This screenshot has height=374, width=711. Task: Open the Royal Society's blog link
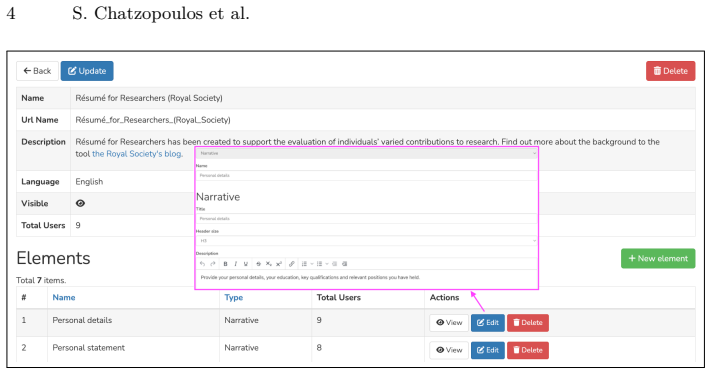pos(137,154)
